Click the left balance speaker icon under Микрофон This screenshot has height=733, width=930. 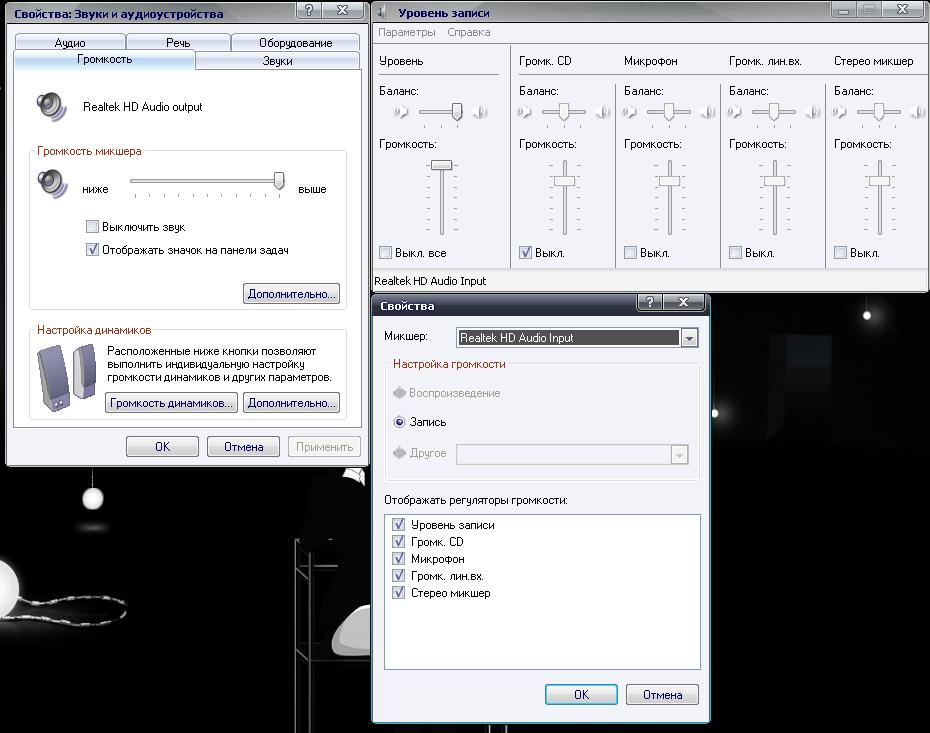[x=631, y=112]
